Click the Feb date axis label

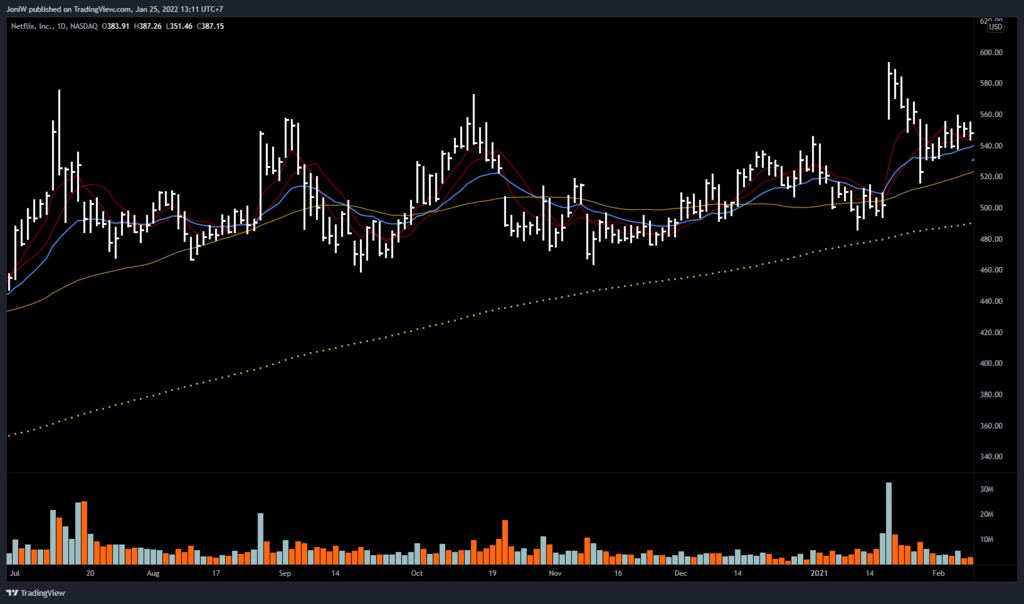tap(938, 575)
